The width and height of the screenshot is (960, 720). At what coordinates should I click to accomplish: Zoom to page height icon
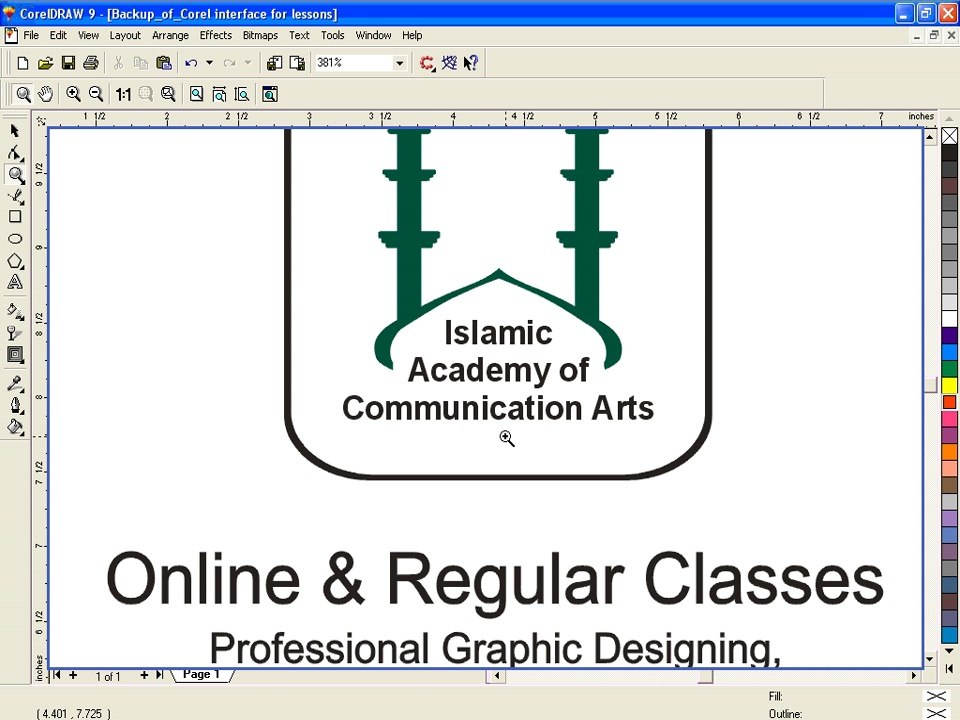tap(241, 94)
